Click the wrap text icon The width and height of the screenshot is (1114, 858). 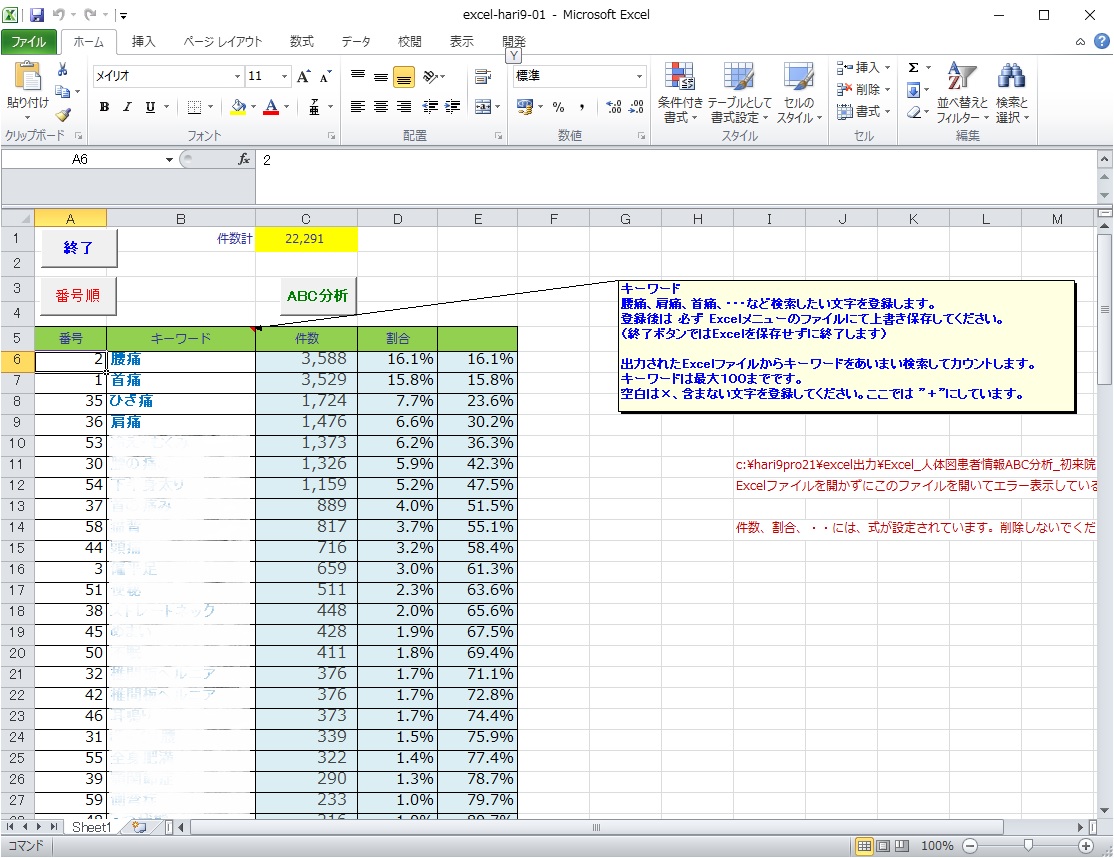(x=483, y=77)
